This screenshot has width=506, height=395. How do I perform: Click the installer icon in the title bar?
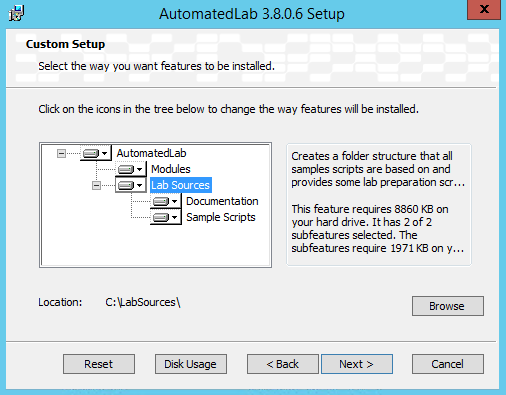pos(16,13)
